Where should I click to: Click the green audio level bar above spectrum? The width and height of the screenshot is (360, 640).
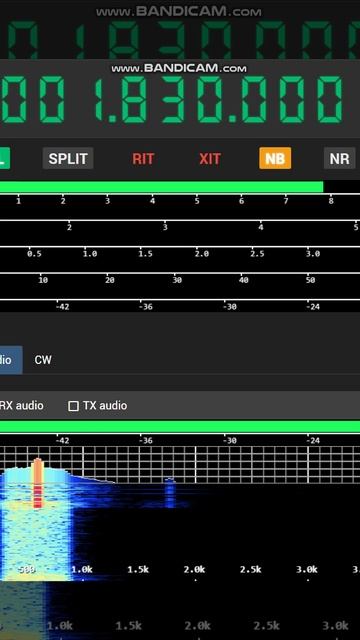pos(180,427)
